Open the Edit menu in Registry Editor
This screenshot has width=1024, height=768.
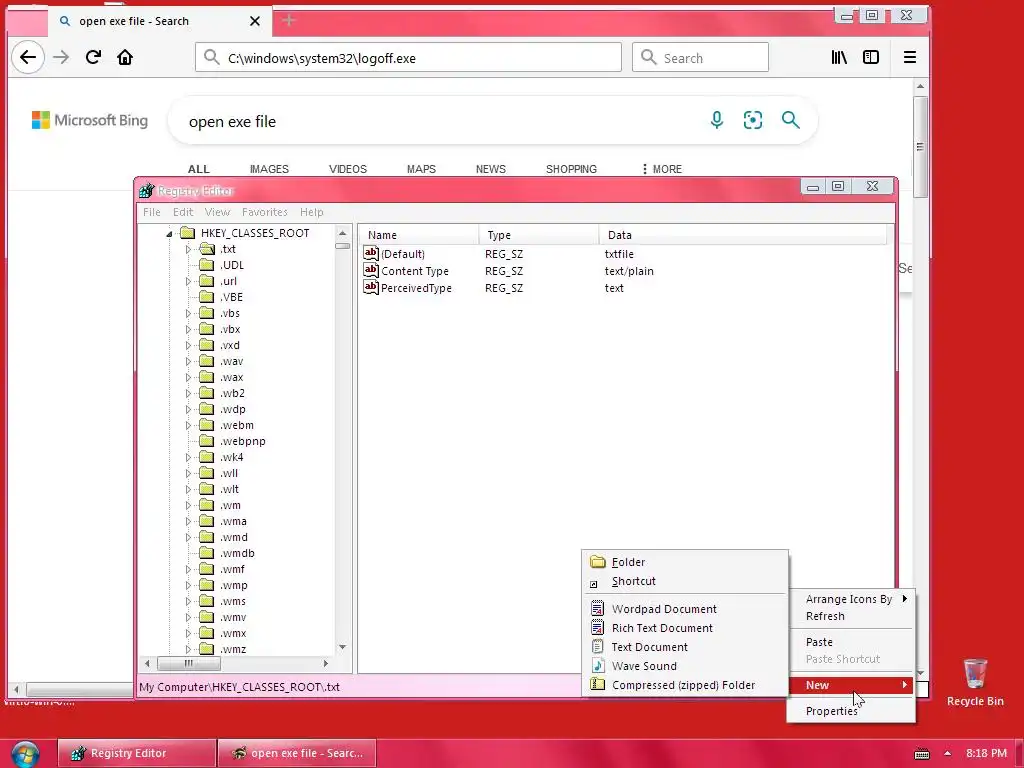(183, 212)
